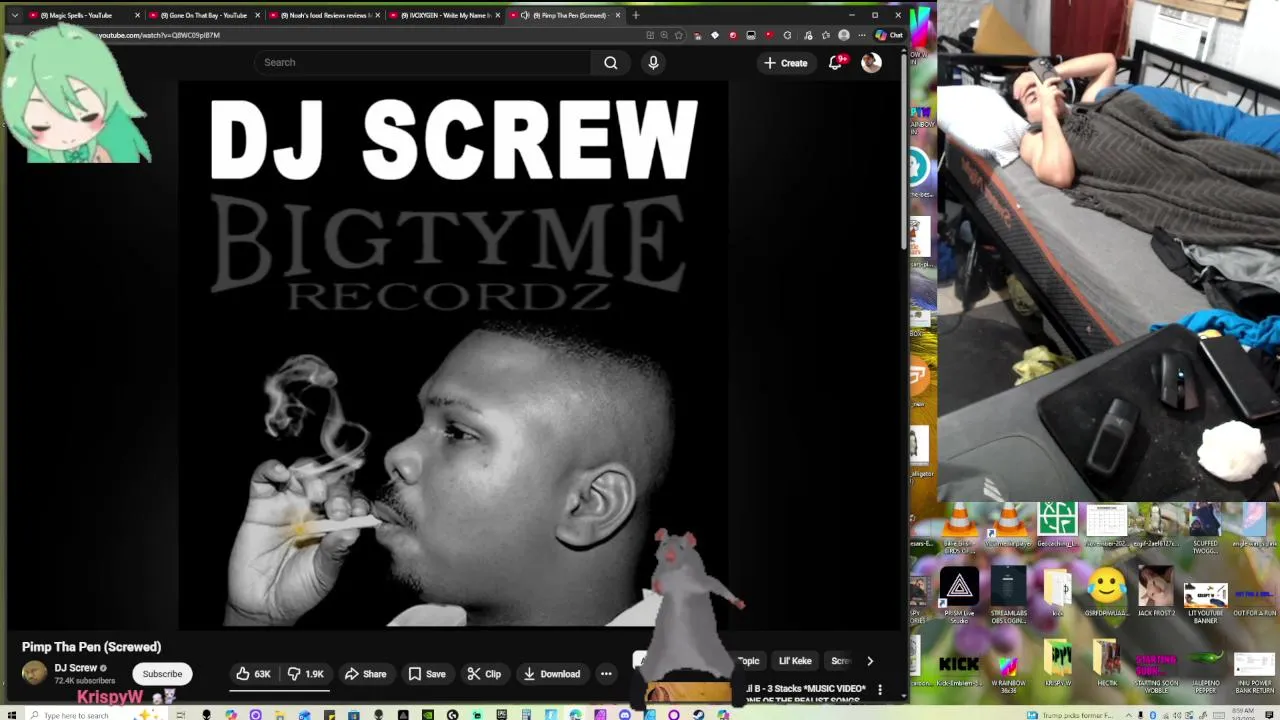This screenshot has width=1280, height=720.
Task: Click the DJ Screw video player image
Action: click(454, 354)
